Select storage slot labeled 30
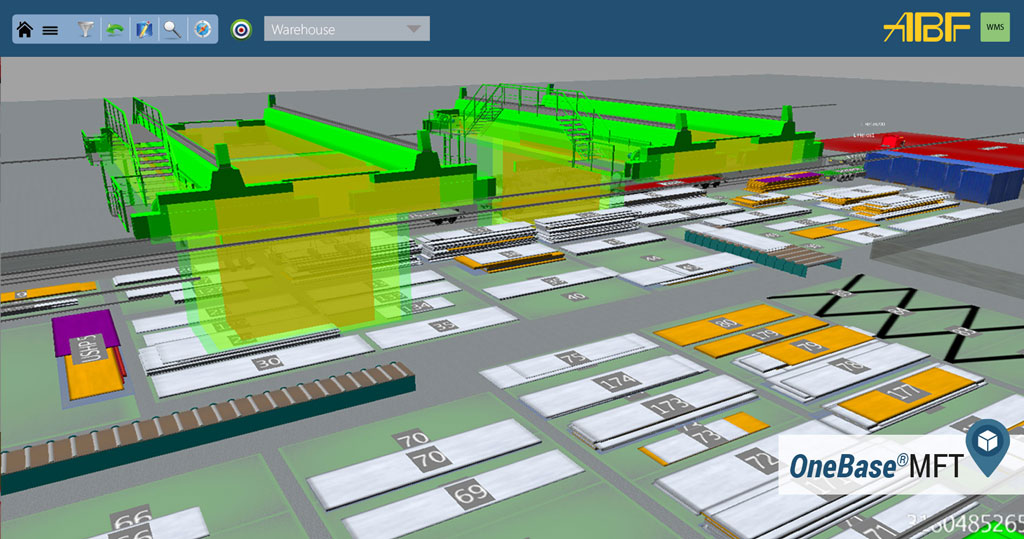The width and height of the screenshot is (1024, 539). click(267, 363)
